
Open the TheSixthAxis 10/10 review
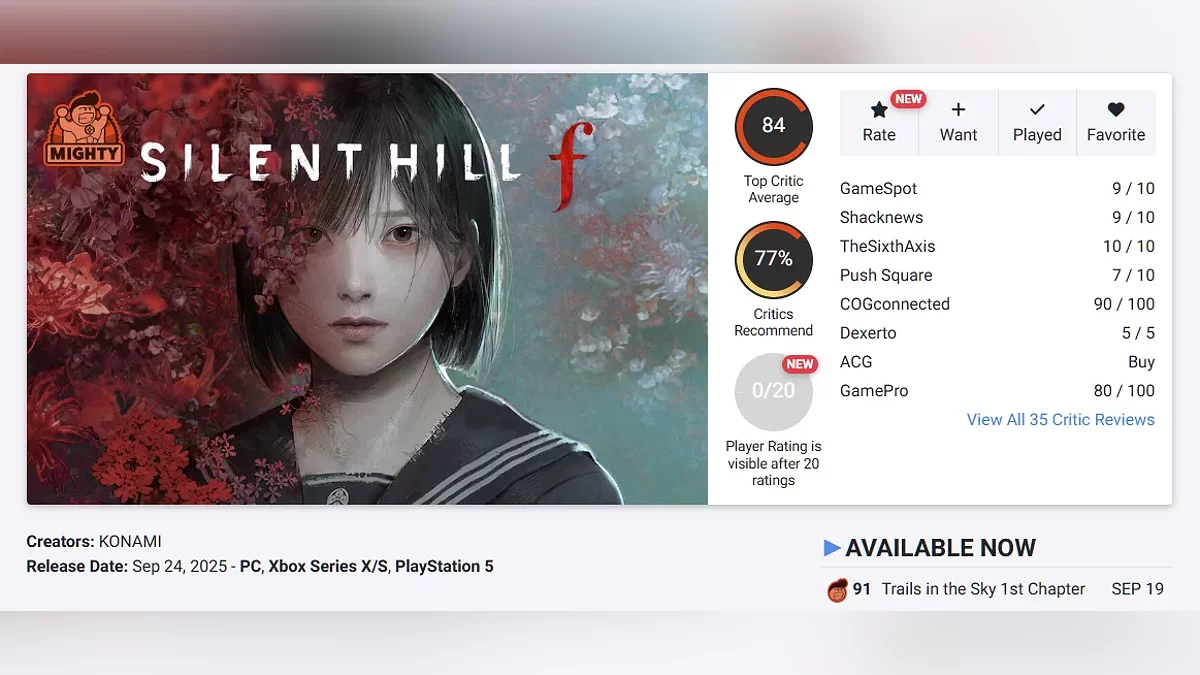click(997, 246)
